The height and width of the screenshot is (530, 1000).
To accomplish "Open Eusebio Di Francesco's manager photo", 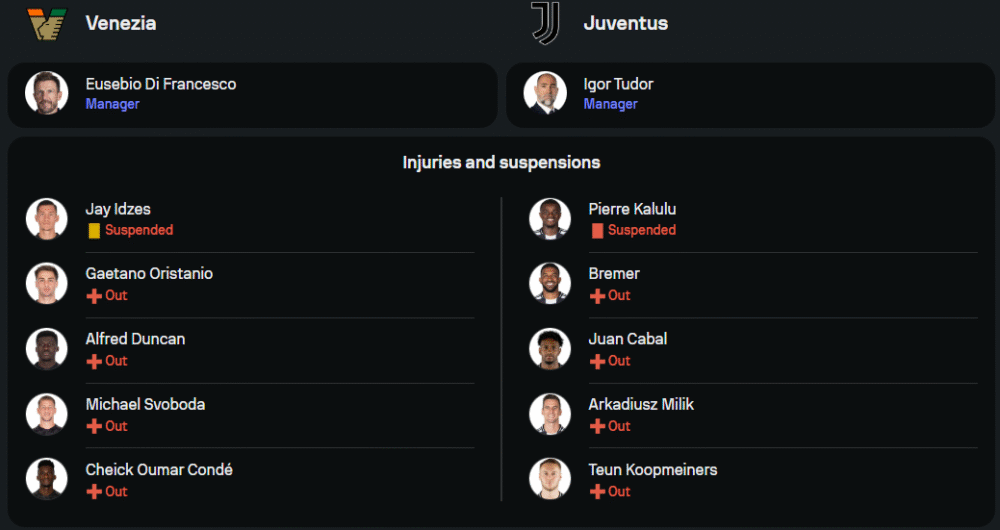I will 47,93.
